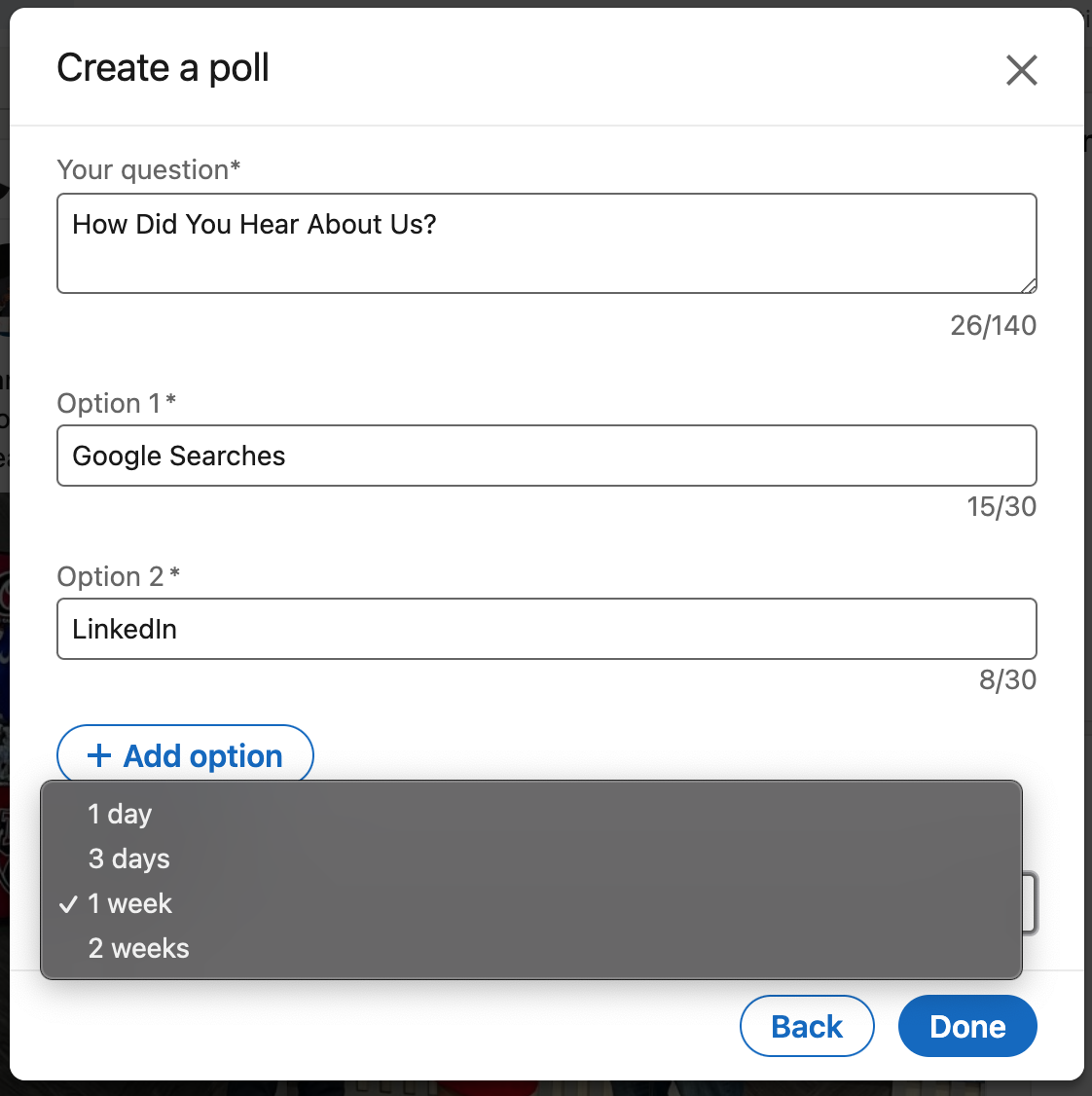This screenshot has width=1092, height=1096.
Task: Click the 26/140 character counter
Action: tap(993, 325)
